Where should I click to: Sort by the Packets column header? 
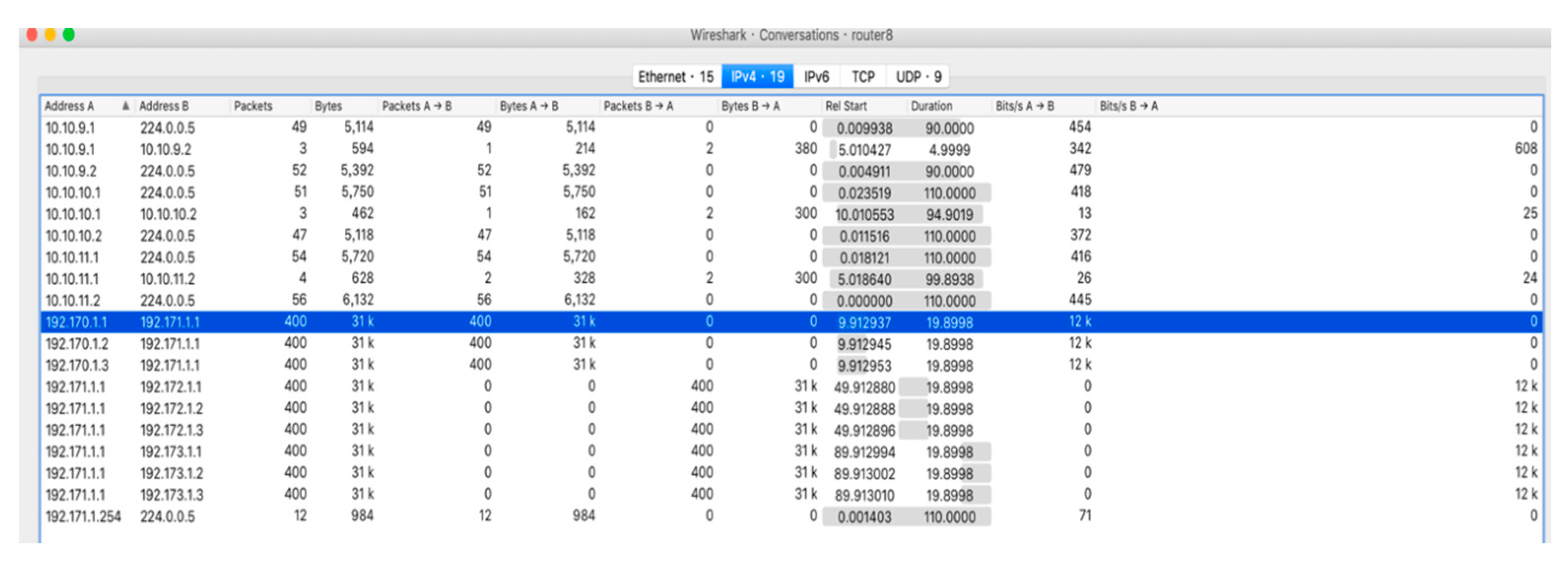pos(253,106)
